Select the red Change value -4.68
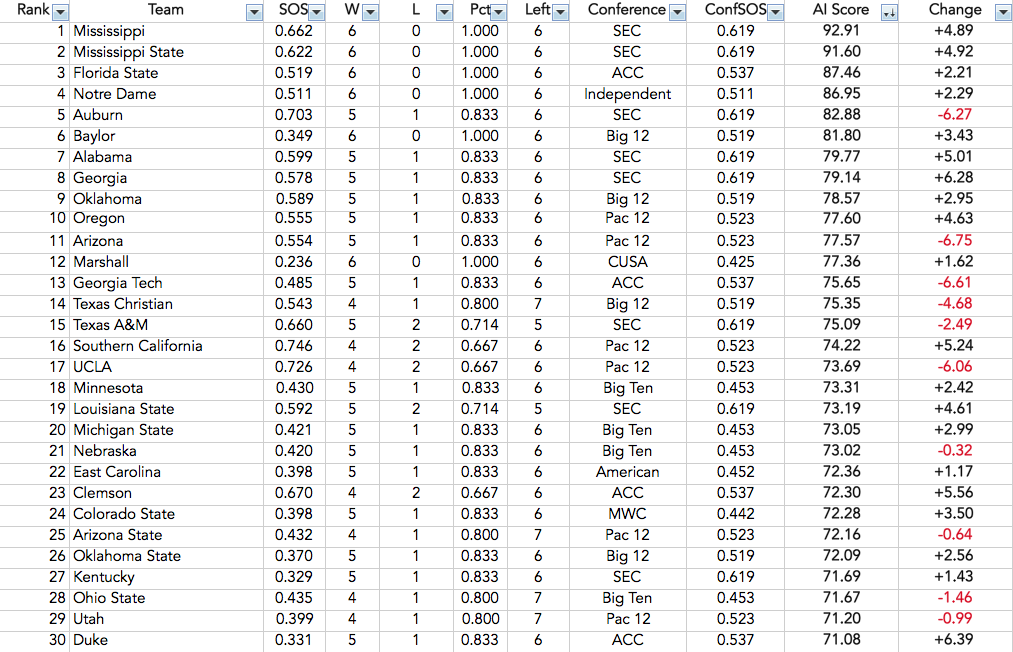This screenshot has width=1013, height=652. (954, 304)
